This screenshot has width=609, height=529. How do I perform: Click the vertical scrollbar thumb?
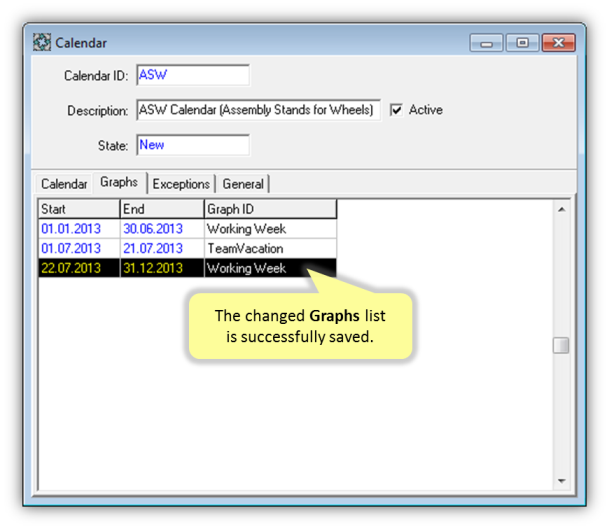tap(561, 345)
